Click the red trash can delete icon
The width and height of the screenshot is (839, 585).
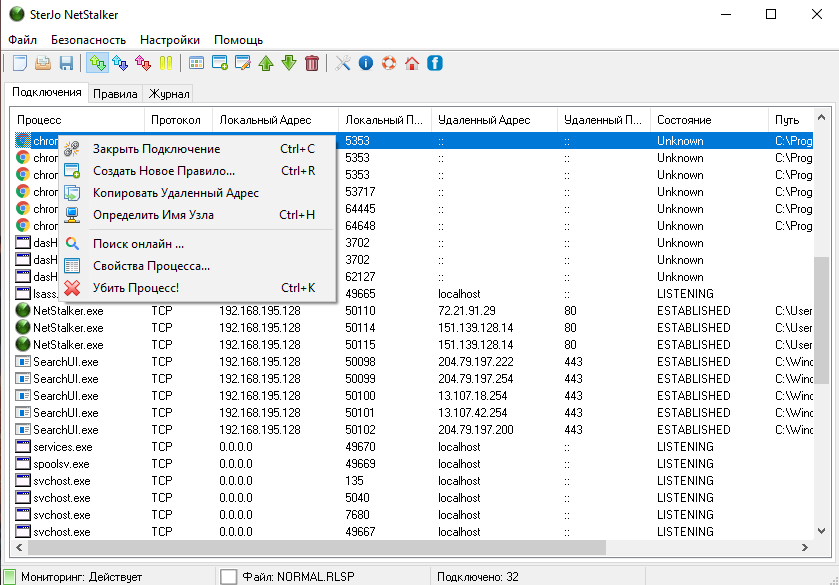click(x=312, y=63)
